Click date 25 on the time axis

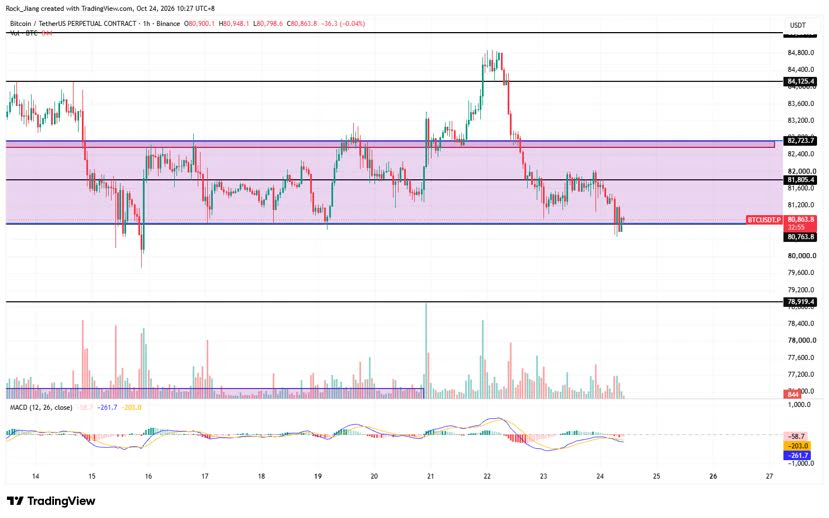[x=657, y=476]
